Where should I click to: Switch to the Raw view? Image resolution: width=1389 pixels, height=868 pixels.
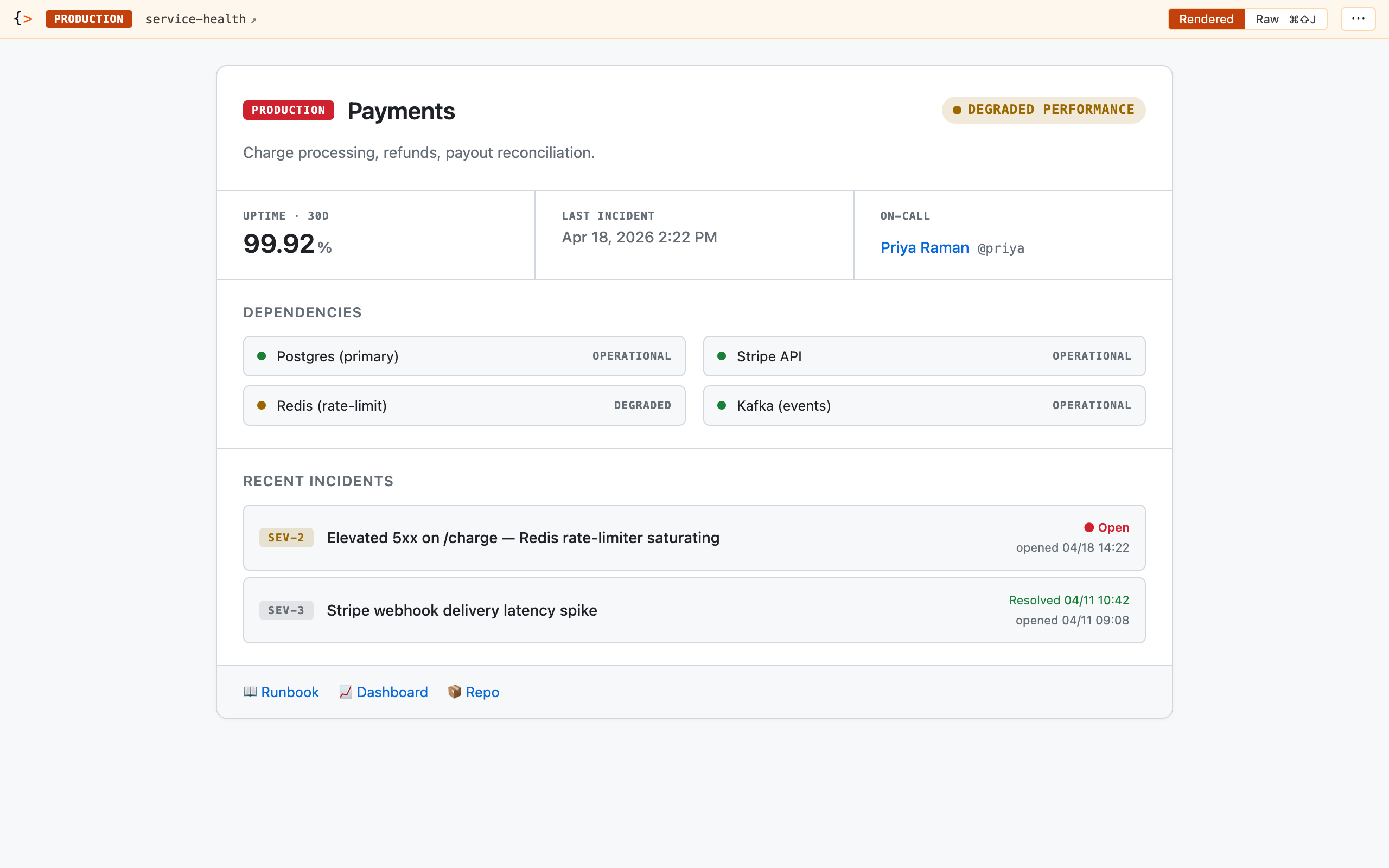pos(1267,19)
